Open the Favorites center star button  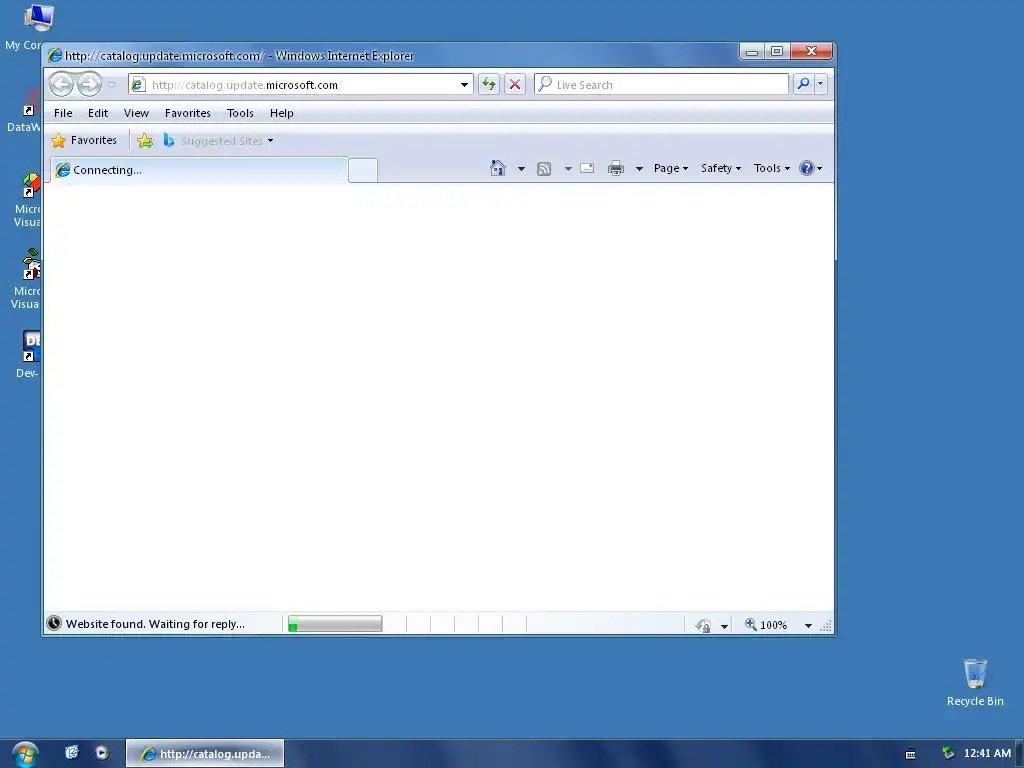[x=84, y=140]
